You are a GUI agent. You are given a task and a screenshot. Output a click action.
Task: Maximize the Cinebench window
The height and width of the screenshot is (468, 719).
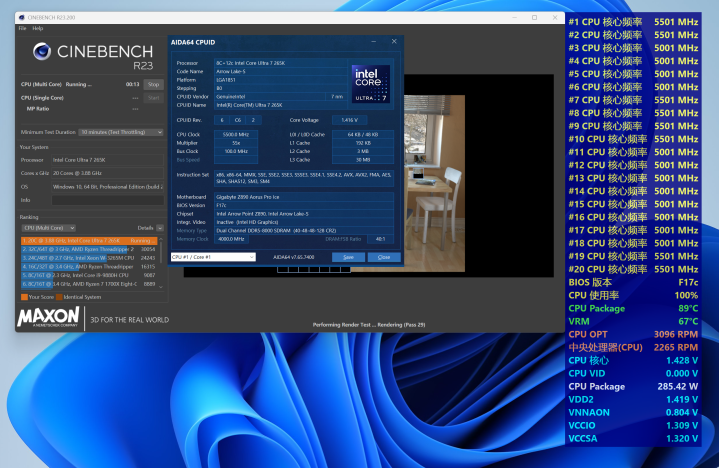click(x=534, y=17)
